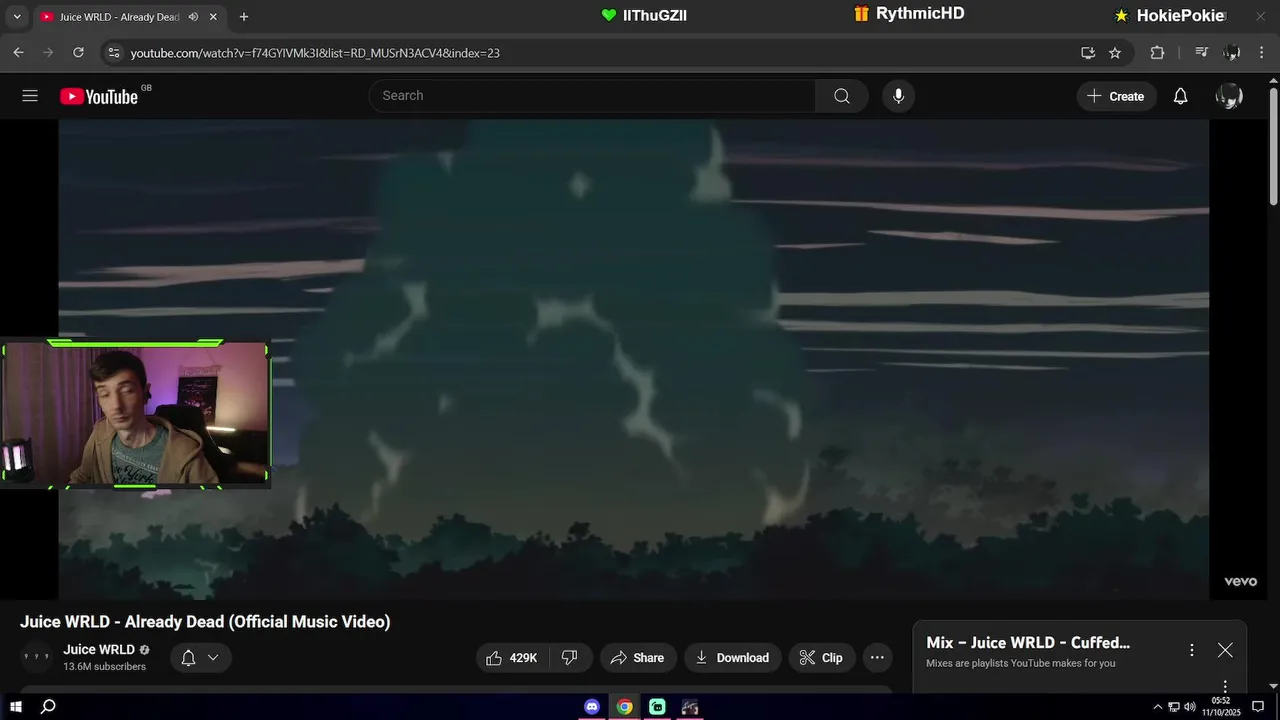This screenshot has height=720, width=1280.
Task: Click the video title Already Dead text
Action: [x=205, y=622]
